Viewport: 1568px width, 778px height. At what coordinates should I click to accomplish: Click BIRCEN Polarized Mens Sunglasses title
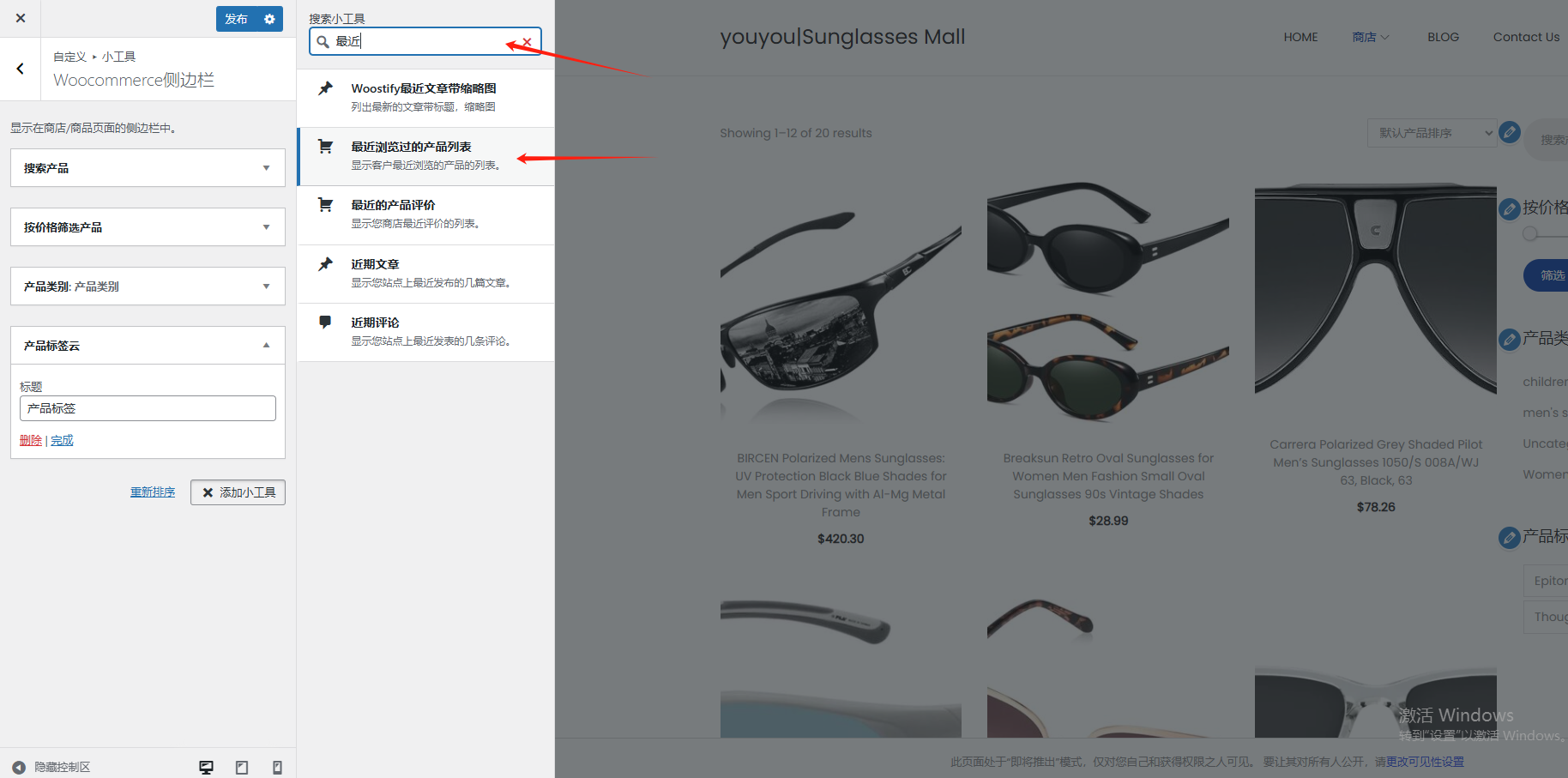[841, 485]
